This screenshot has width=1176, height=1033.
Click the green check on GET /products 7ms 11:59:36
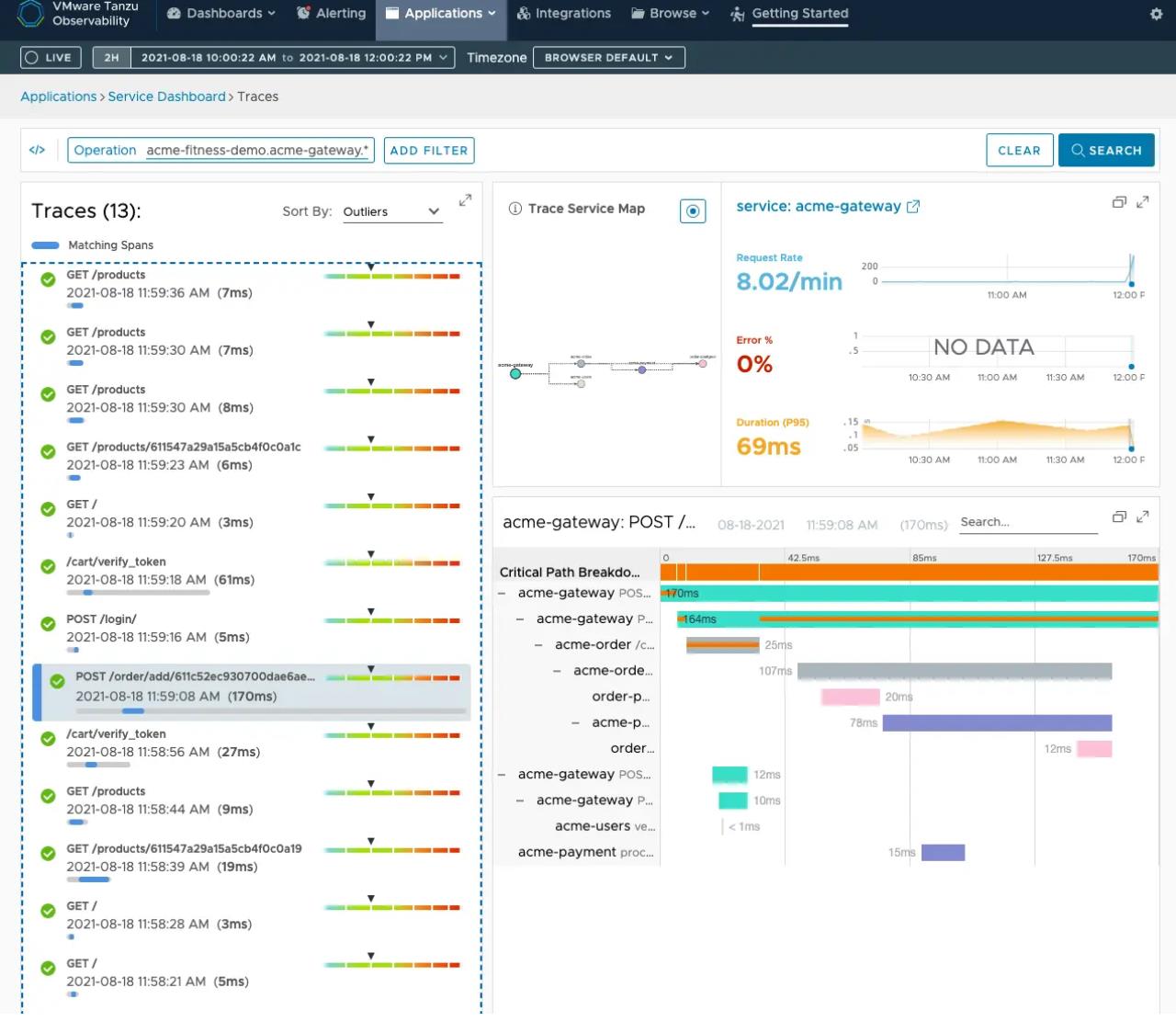(48, 280)
